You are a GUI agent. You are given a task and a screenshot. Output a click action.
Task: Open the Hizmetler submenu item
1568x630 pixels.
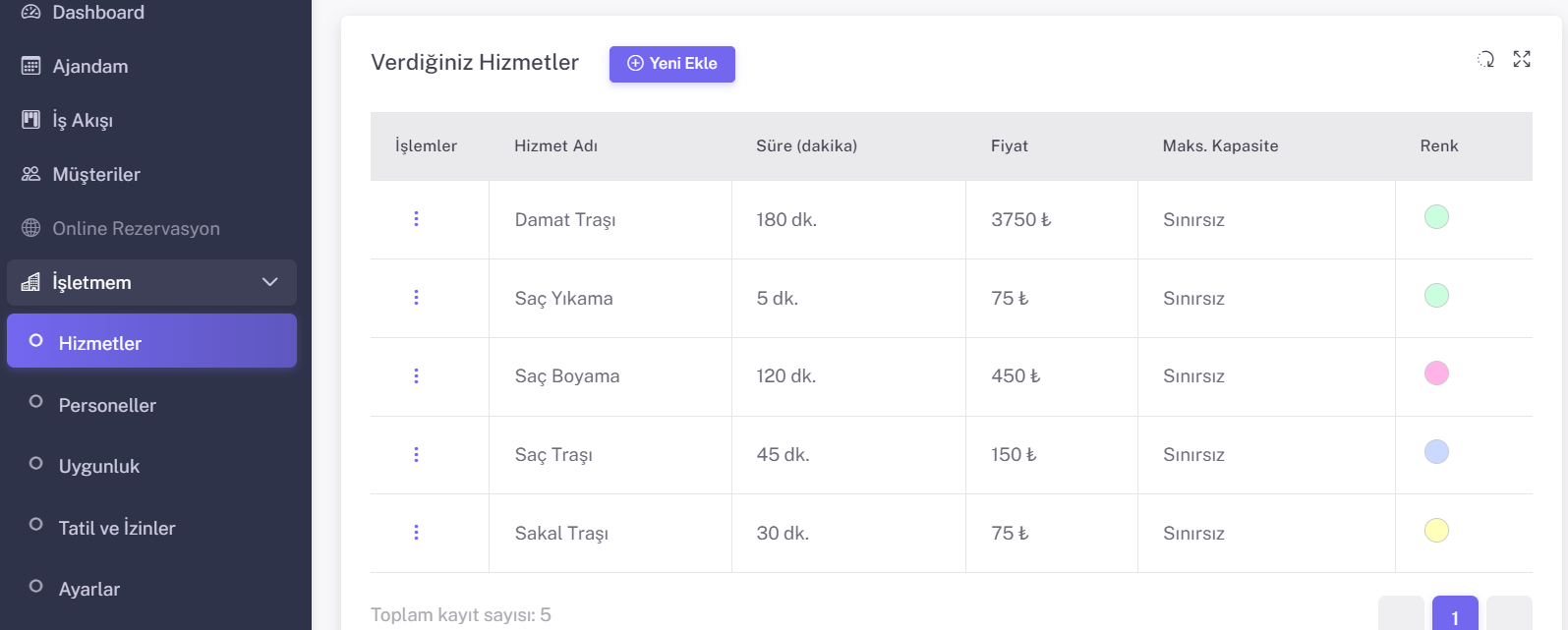pyautogui.click(x=100, y=343)
